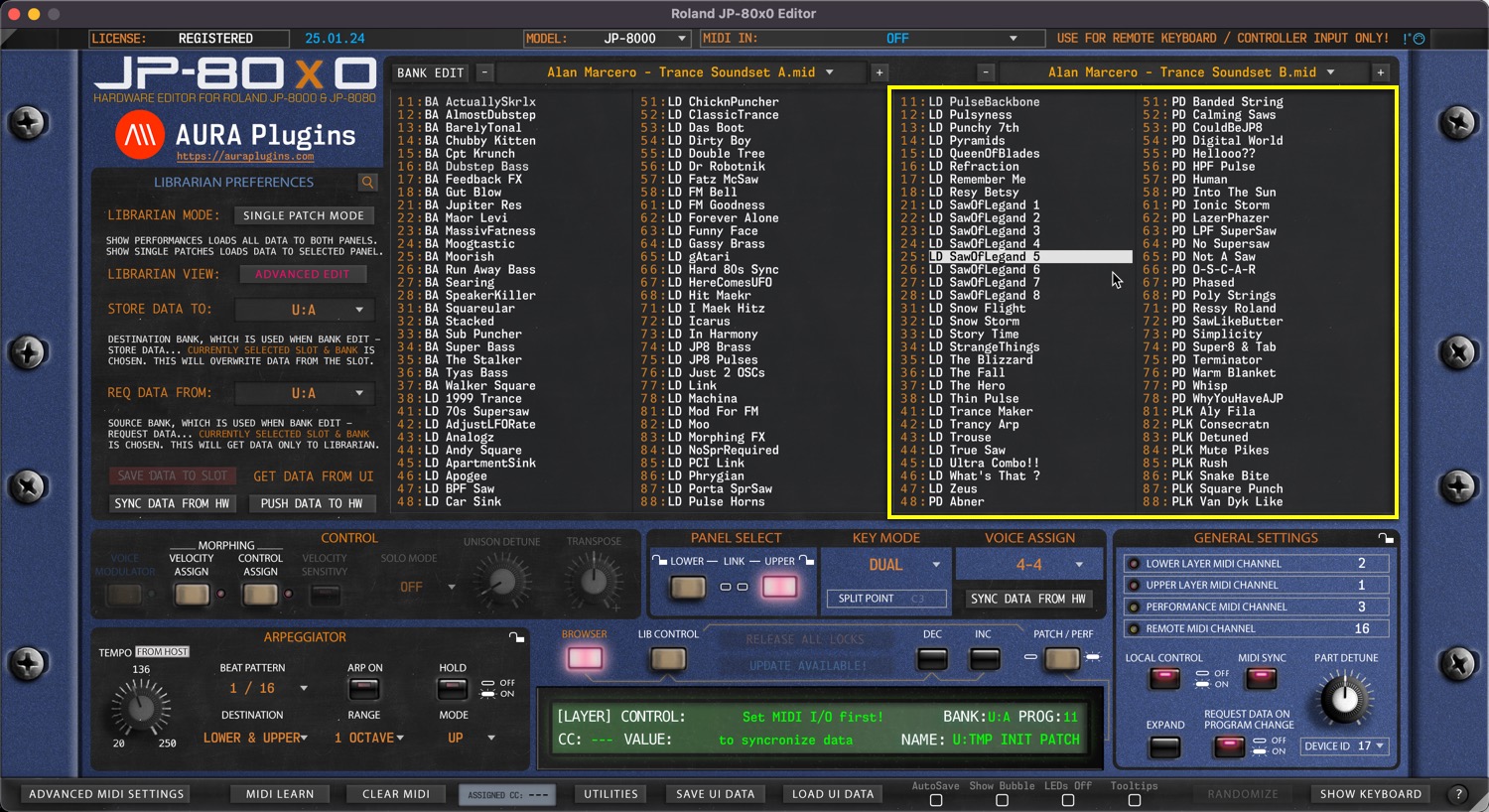Click the DEC patch decrement button

tap(932, 658)
